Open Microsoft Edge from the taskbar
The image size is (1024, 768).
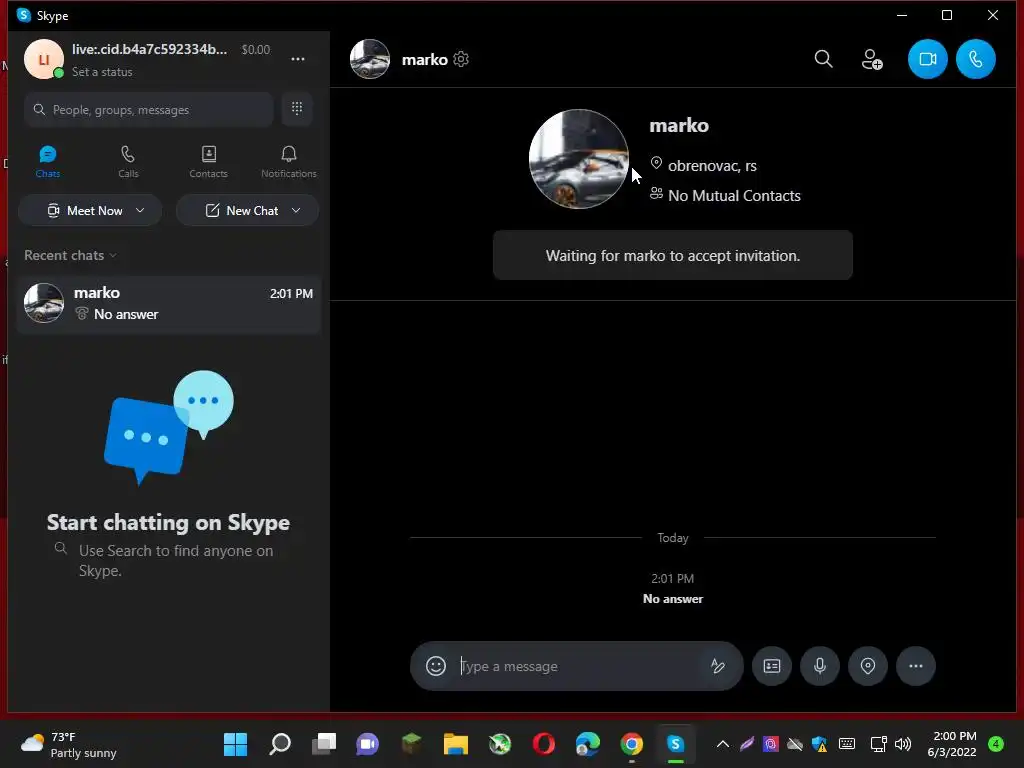588,744
